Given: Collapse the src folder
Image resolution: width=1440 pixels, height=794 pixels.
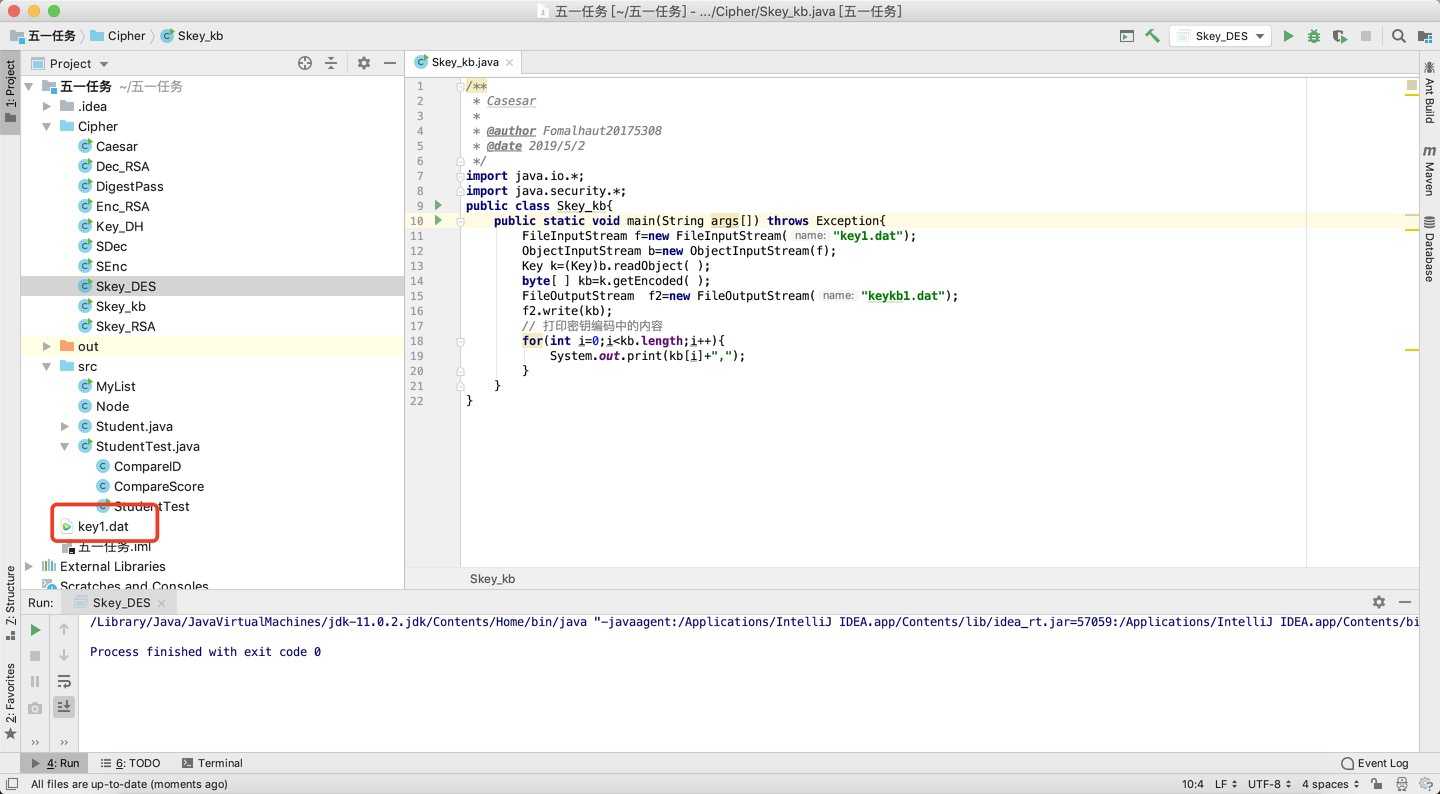Looking at the screenshot, I should click(x=47, y=366).
